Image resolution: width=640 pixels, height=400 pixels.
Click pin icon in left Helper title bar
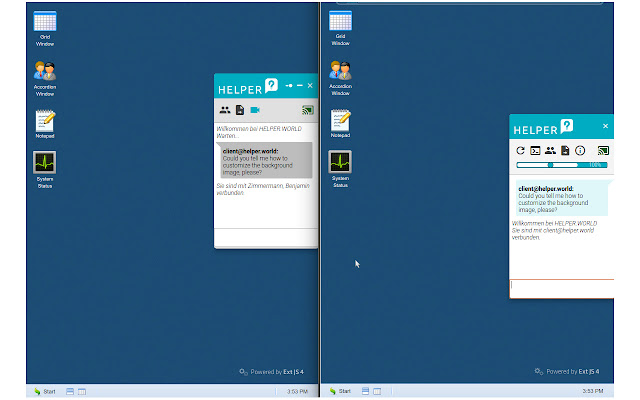(289, 86)
